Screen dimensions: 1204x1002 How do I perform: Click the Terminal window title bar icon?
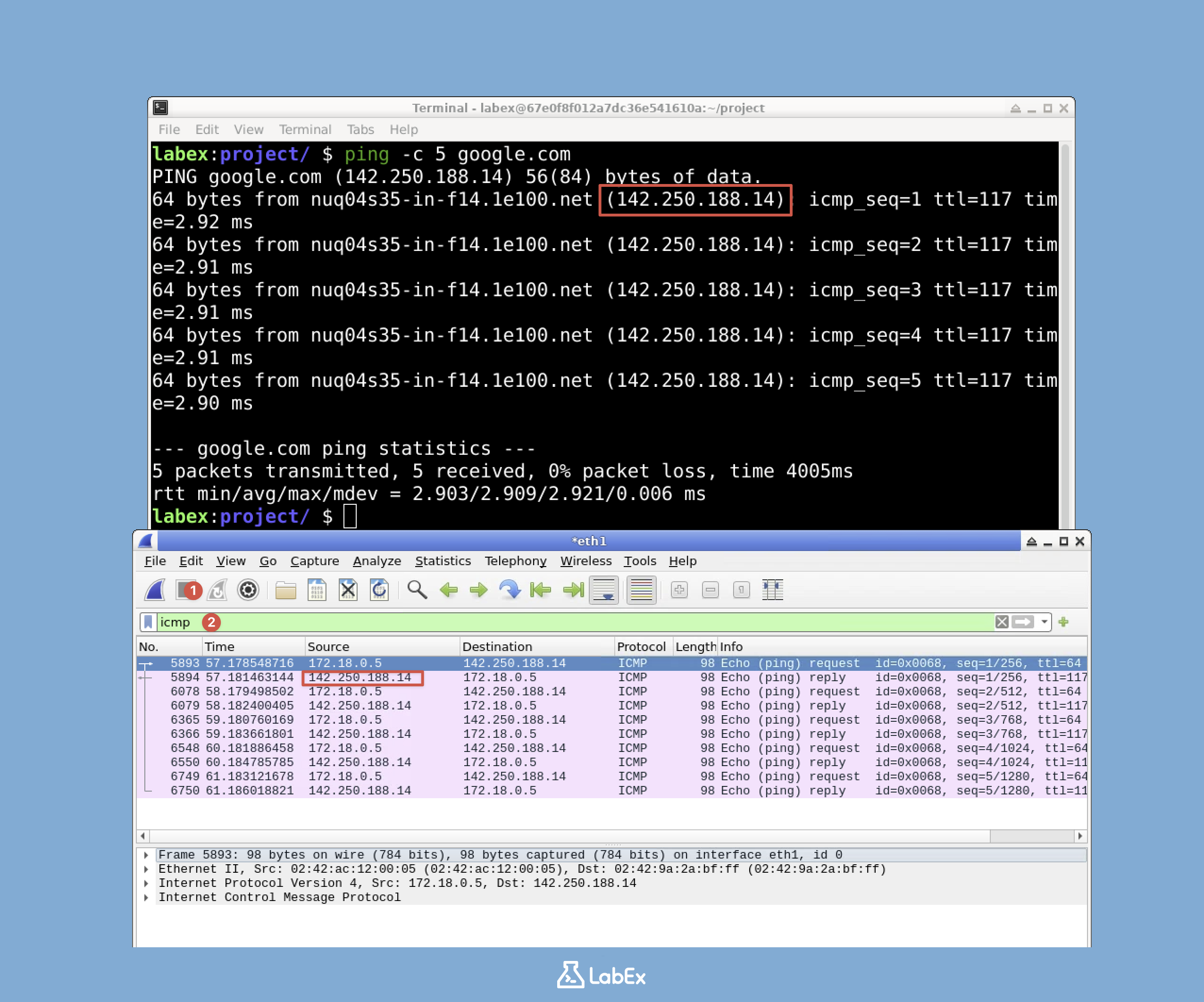click(160, 108)
